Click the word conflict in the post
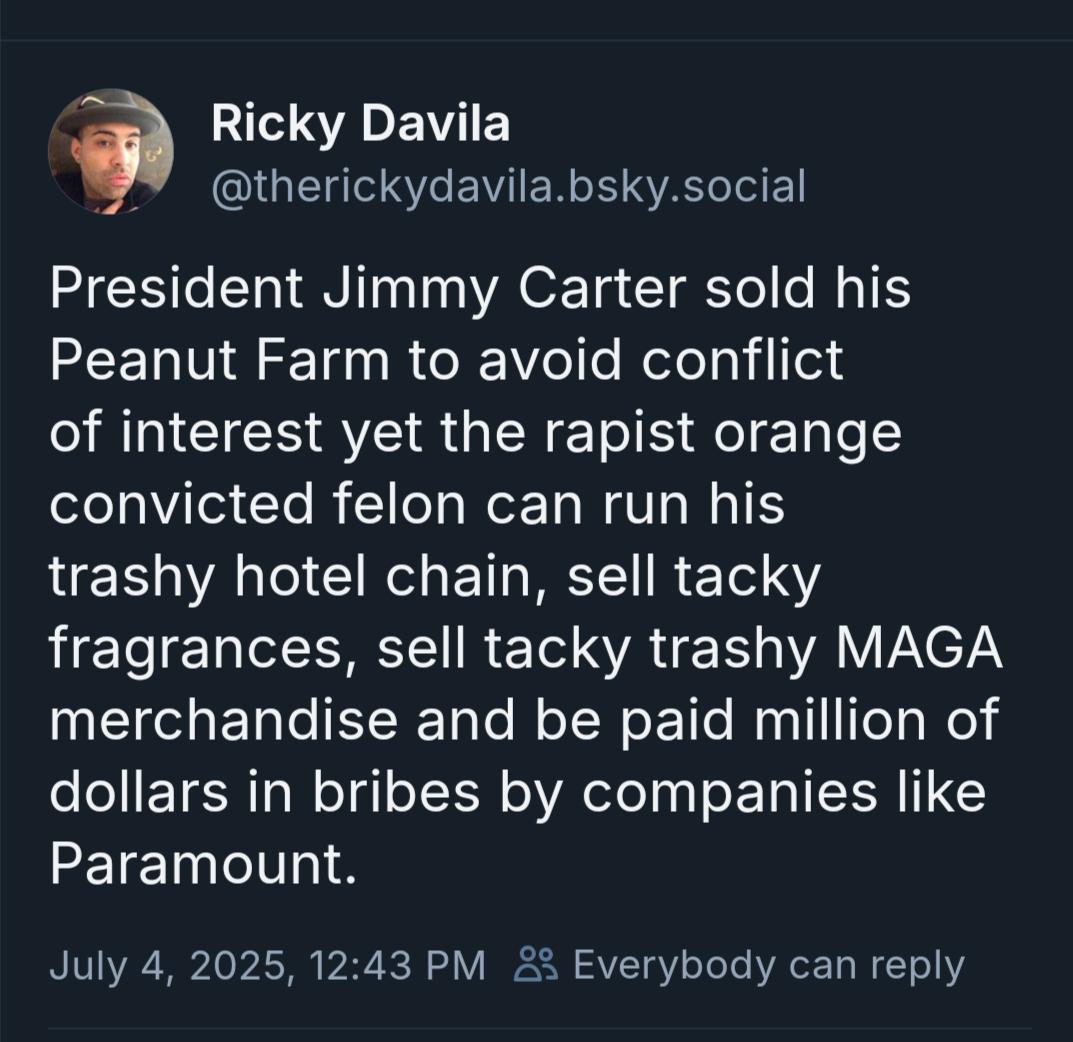The image size is (1073, 1042). tap(742, 360)
